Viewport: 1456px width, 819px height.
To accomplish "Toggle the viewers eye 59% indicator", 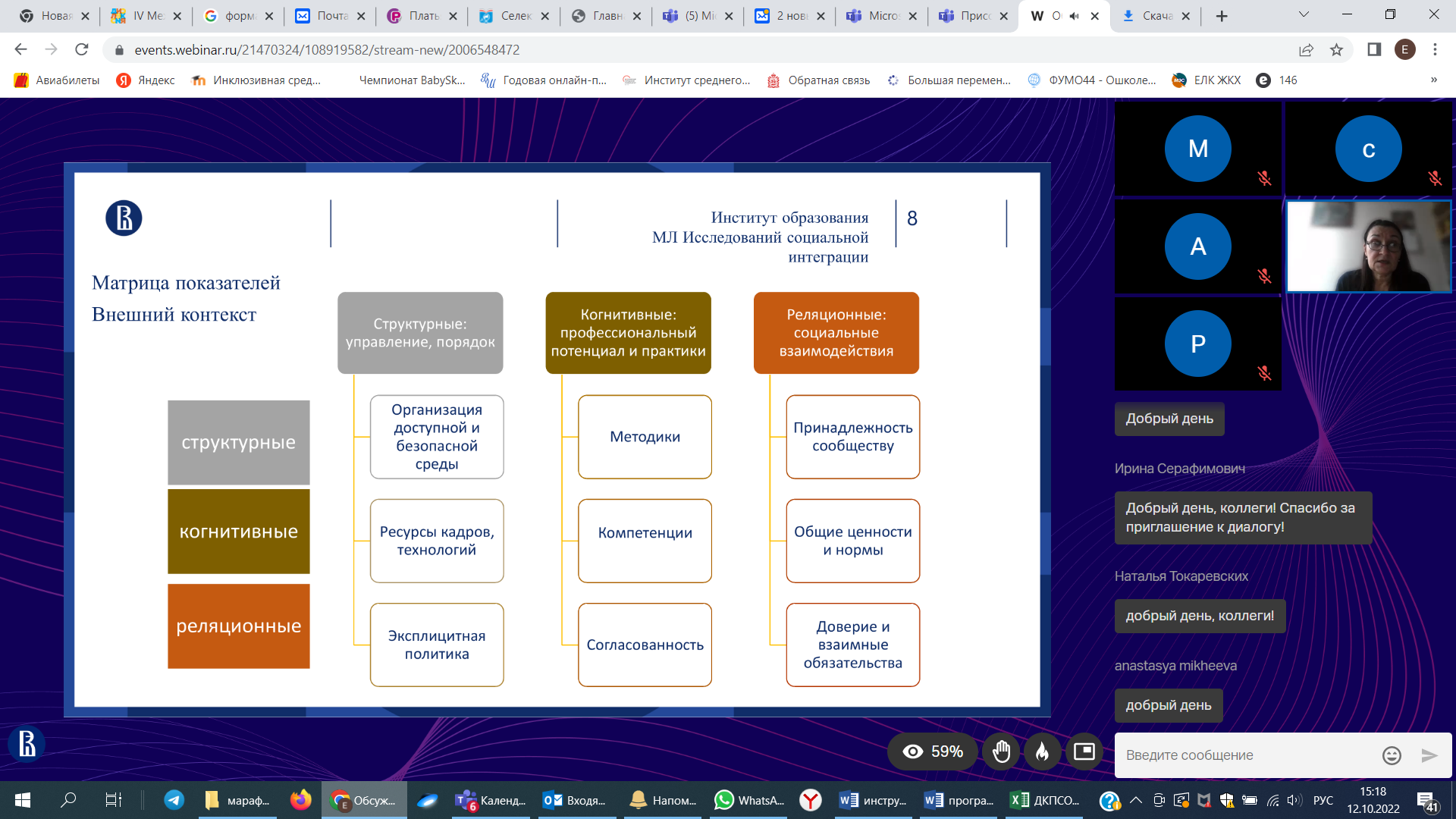I will point(932,752).
